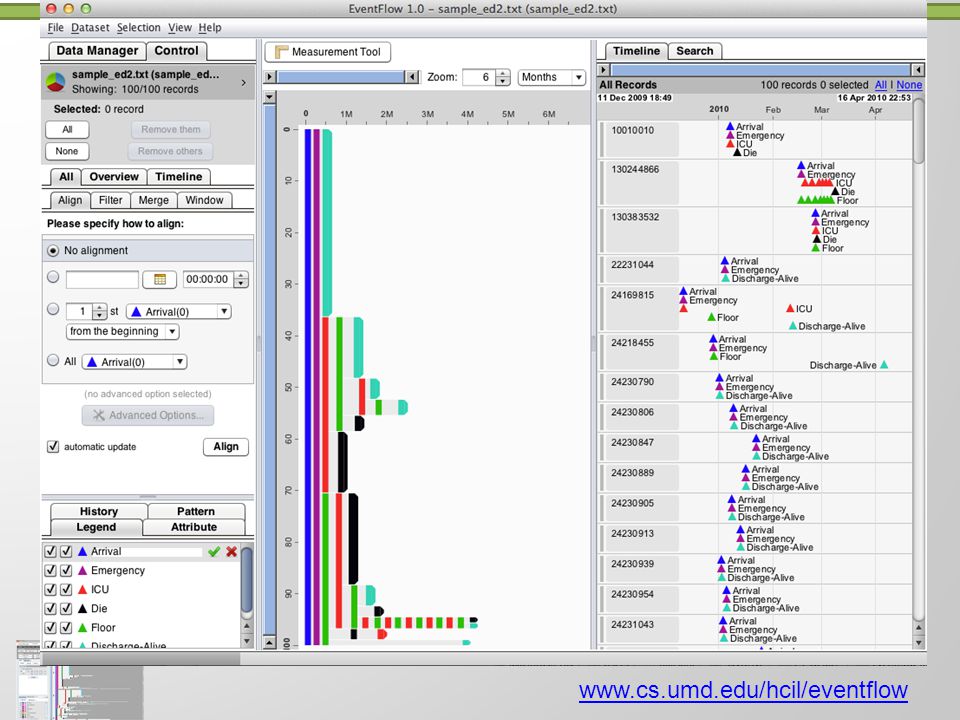Click the None selection button
The width and height of the screenshot is (960, 720).
pos(67,151)
